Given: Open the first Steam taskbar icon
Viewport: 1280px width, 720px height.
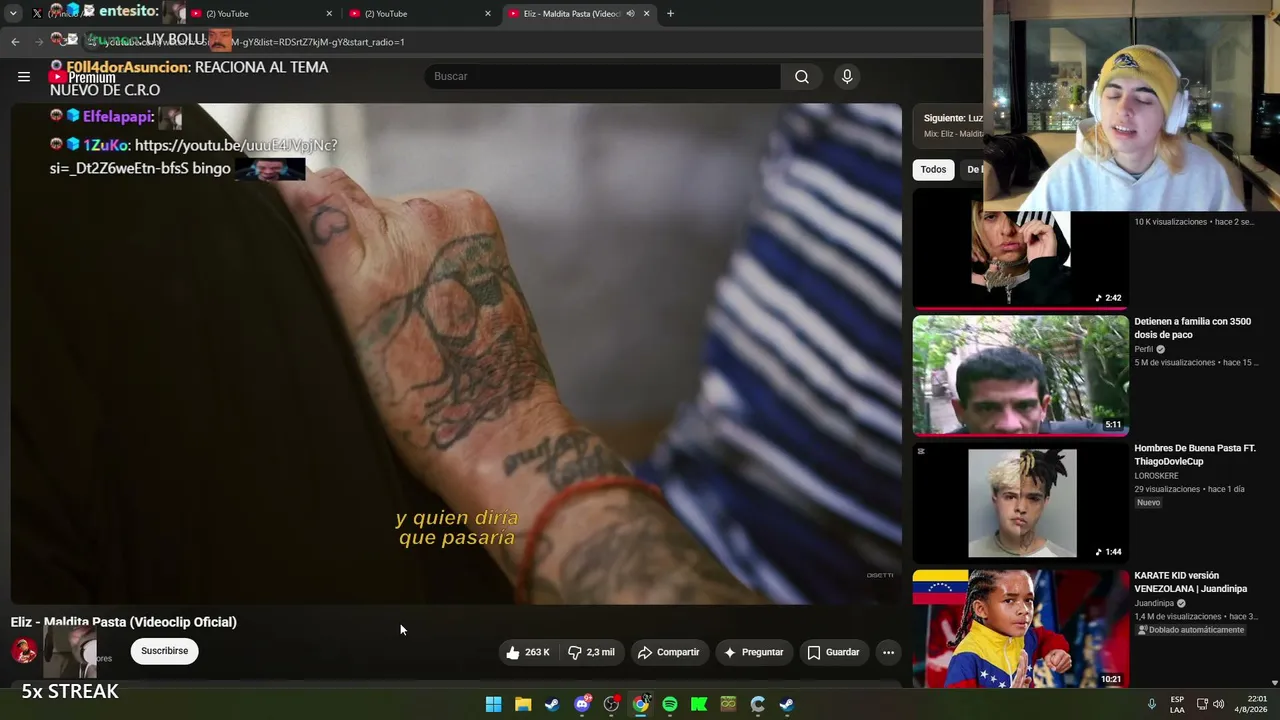Looking at the screenshot, I should coord(552,704).
